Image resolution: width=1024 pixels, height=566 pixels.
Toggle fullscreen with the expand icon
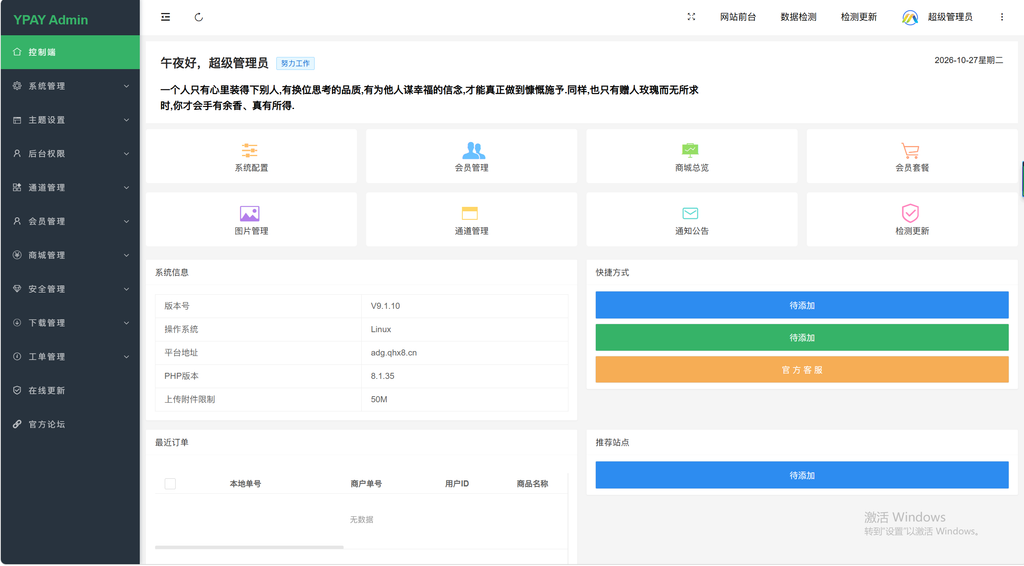pyautogui.click(x=691, y=17)
